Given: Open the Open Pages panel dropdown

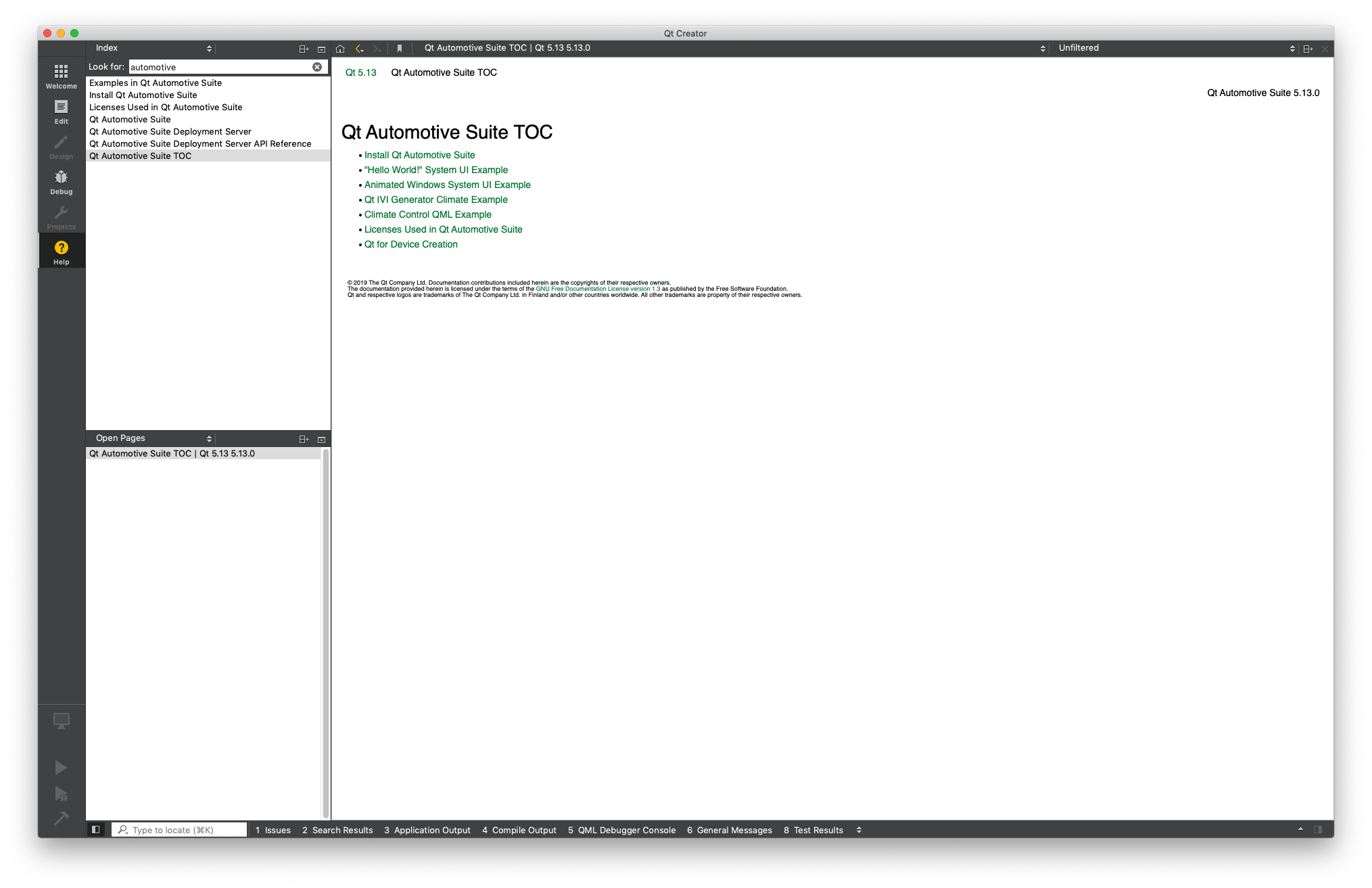Looking at the screenshot, I should pos(153,438).
